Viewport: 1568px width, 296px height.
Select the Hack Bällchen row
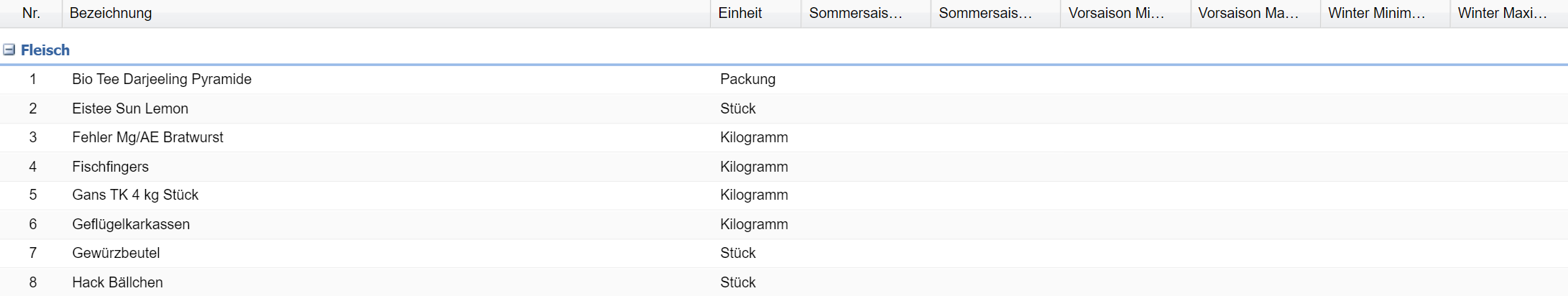point(117,282)
